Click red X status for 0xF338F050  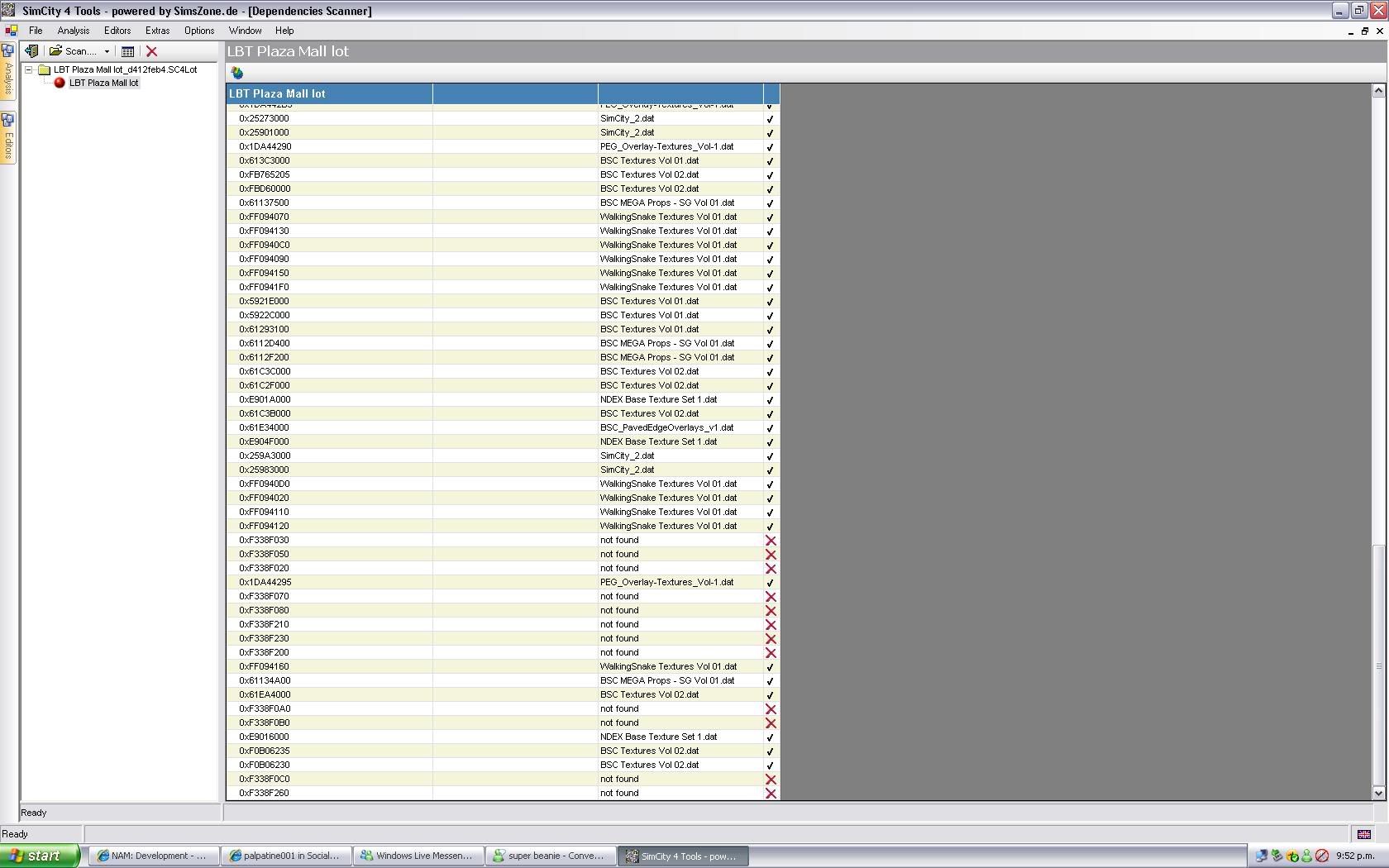771,555
